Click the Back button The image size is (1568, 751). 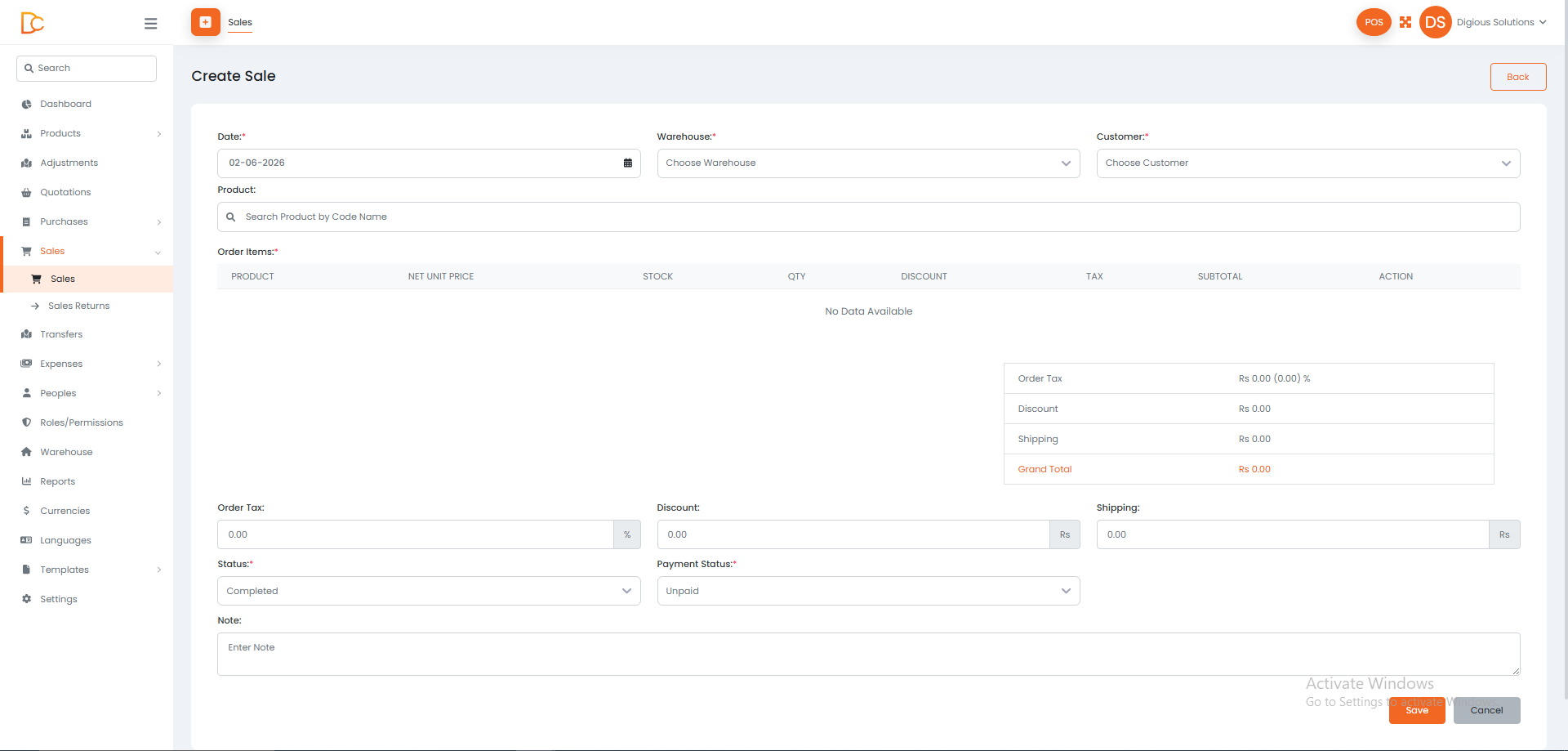[x=1518, y=77]
